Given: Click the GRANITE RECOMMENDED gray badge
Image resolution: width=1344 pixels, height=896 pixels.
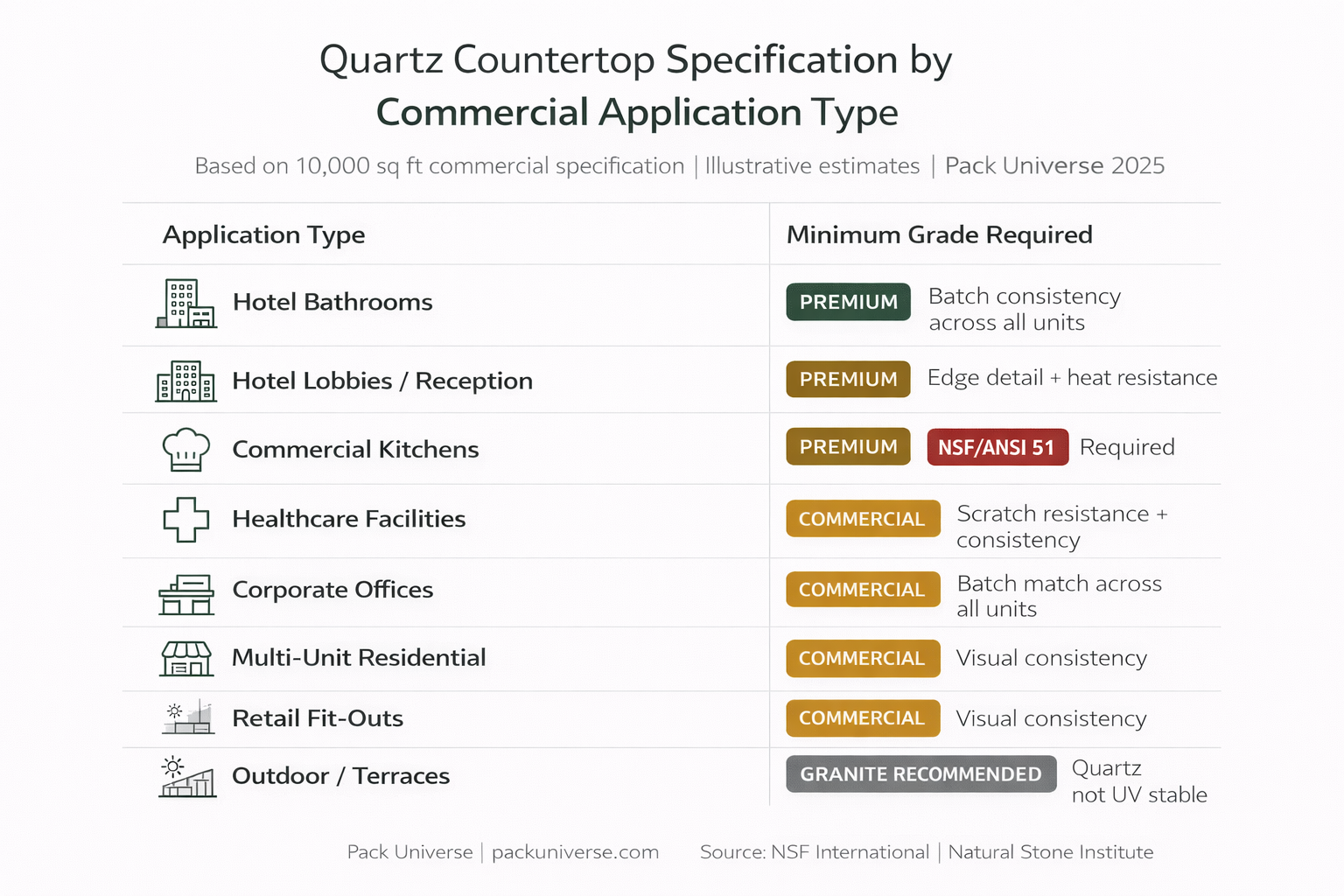Looking at the screenshot, I should (x=920, y=774).
